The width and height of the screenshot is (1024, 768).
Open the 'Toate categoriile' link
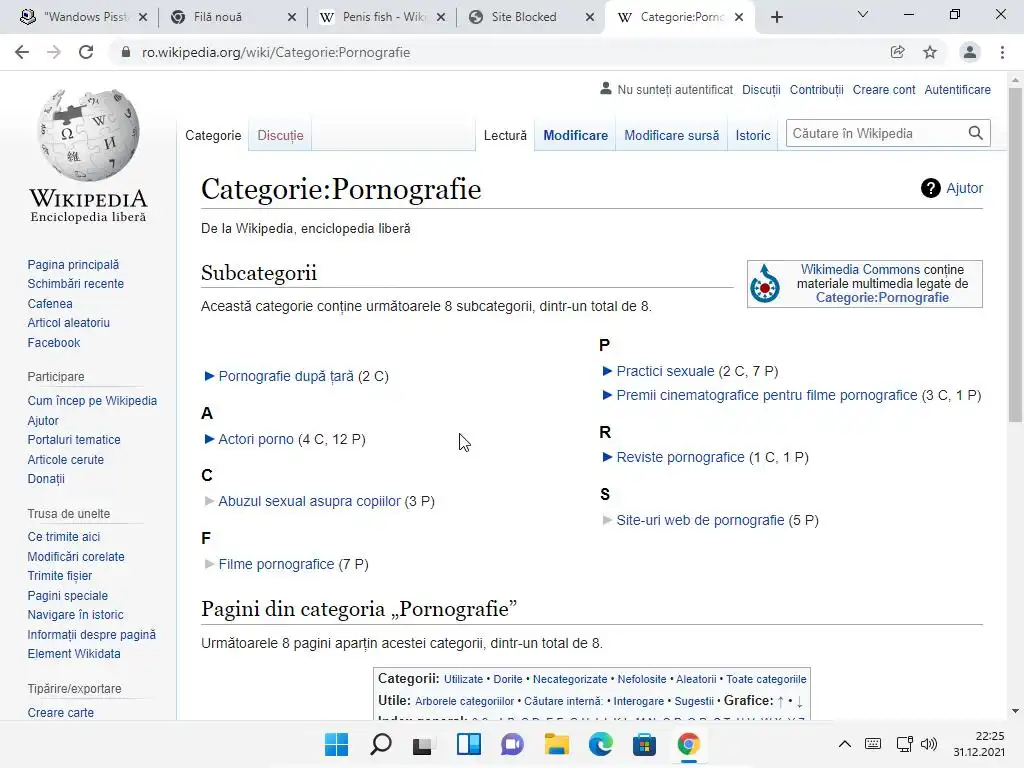(766, 679)
